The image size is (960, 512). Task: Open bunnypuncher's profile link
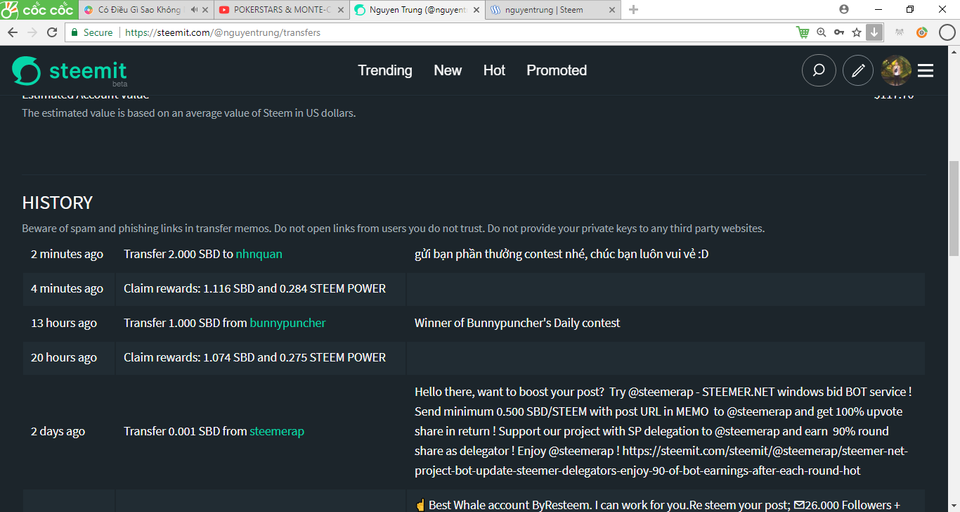(288, 323)
